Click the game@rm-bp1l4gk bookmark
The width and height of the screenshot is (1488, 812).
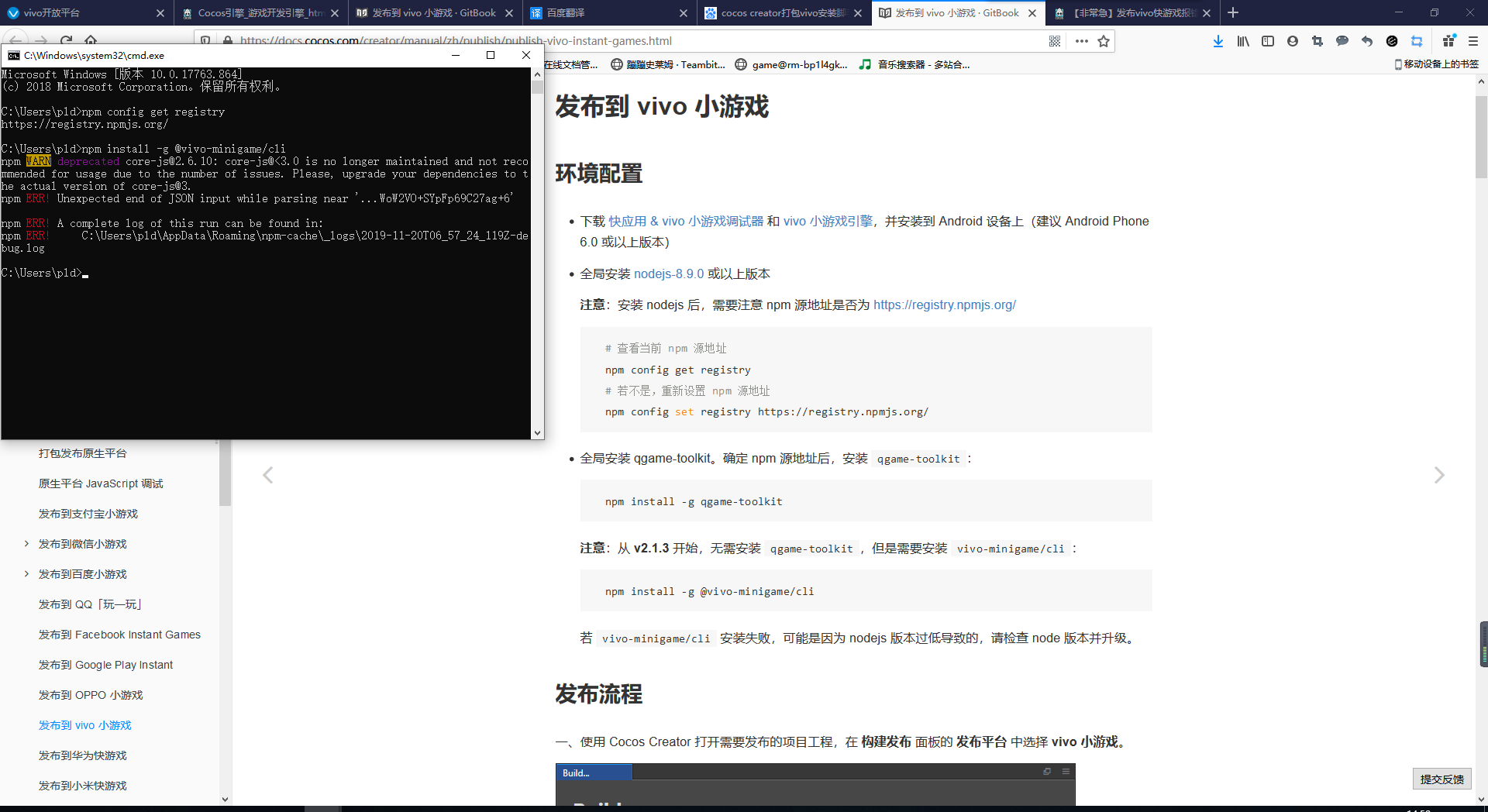(x=790, y=64)
